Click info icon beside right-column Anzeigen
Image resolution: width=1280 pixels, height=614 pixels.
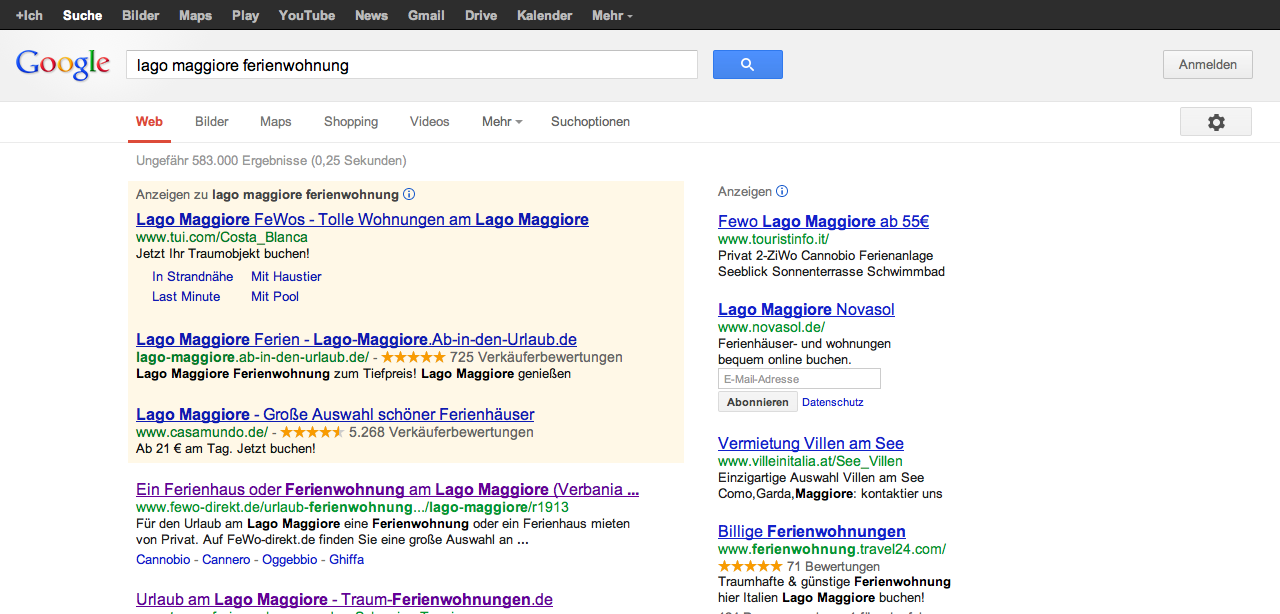[x=782, y=192]
